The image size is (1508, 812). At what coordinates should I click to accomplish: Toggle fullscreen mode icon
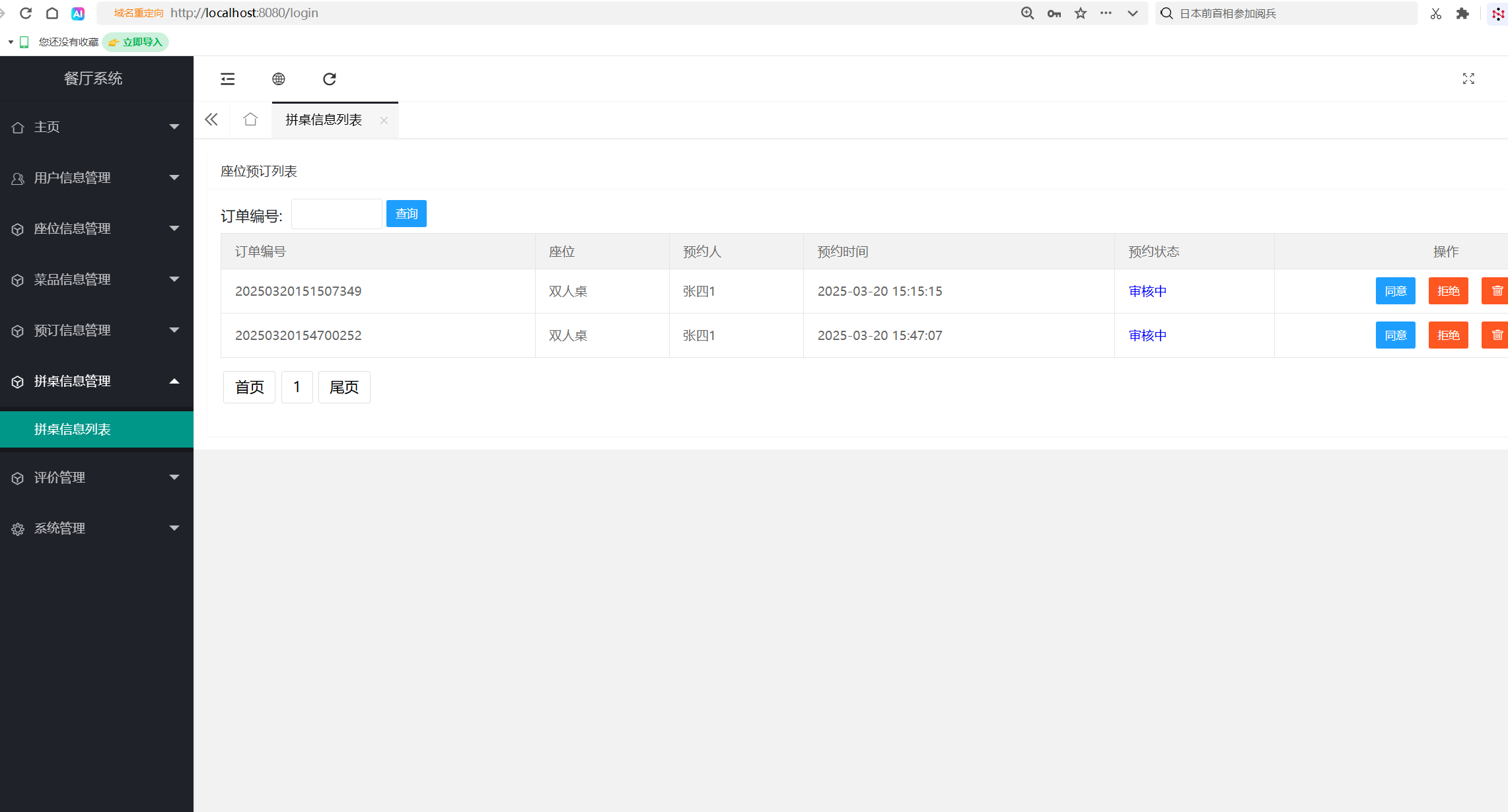click(1468, 79)
